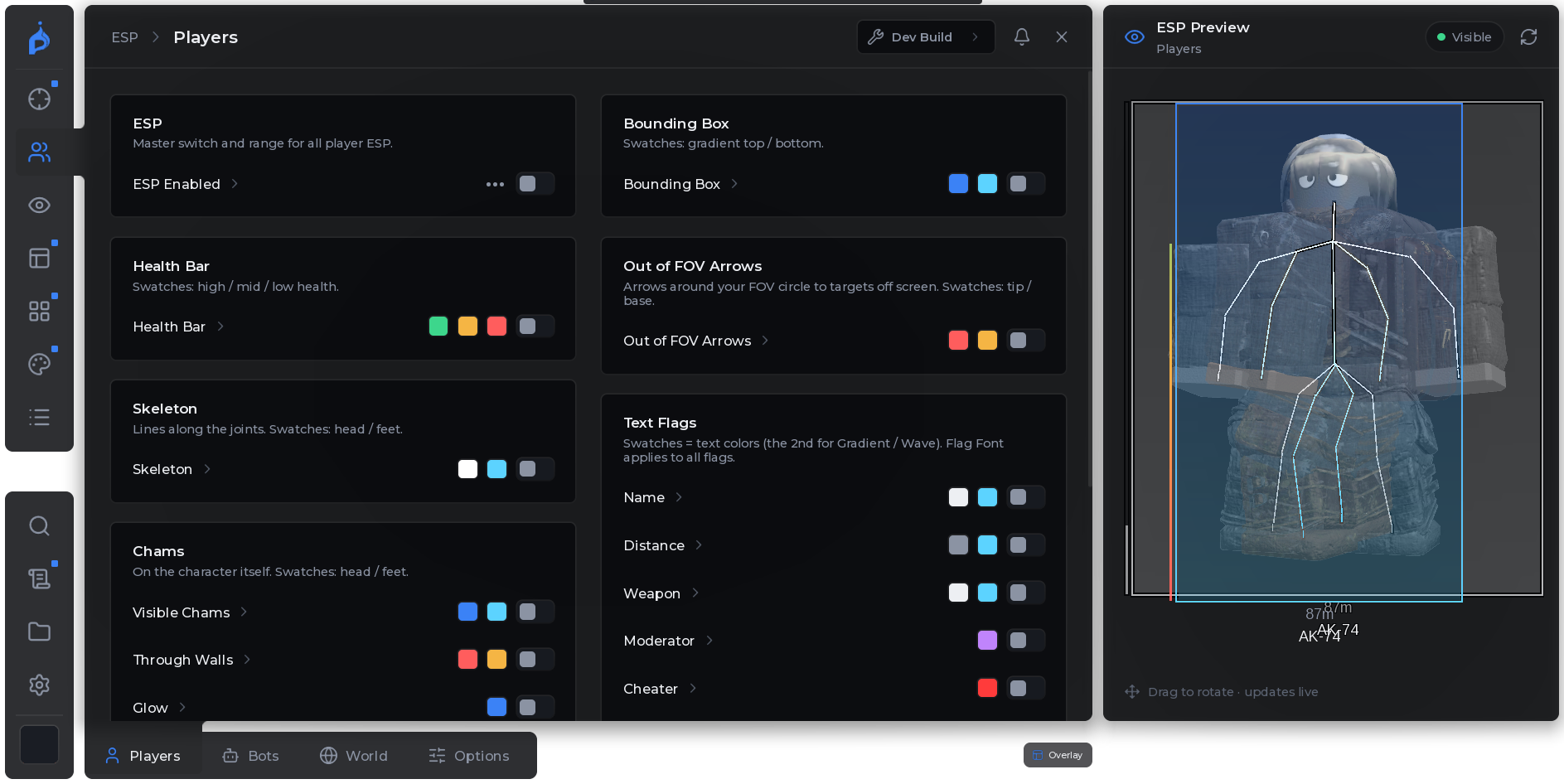Open the settings gear icon
1564x784 pixels.
tap(39, 685)
